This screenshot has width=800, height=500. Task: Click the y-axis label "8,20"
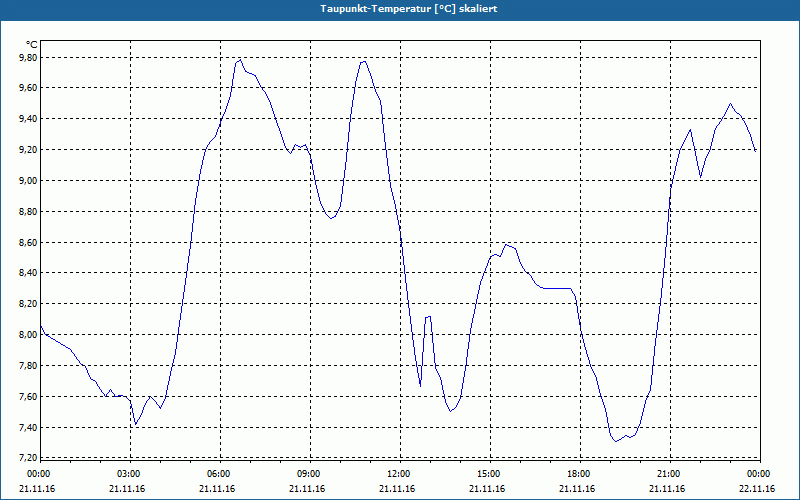point(28,304)
